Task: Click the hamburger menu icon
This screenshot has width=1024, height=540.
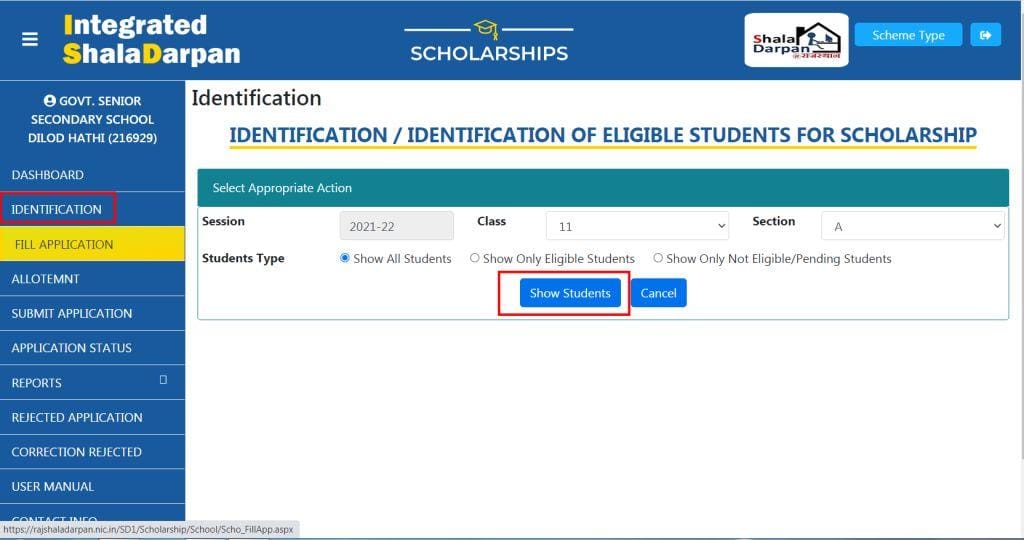Action: pos(30,39)
